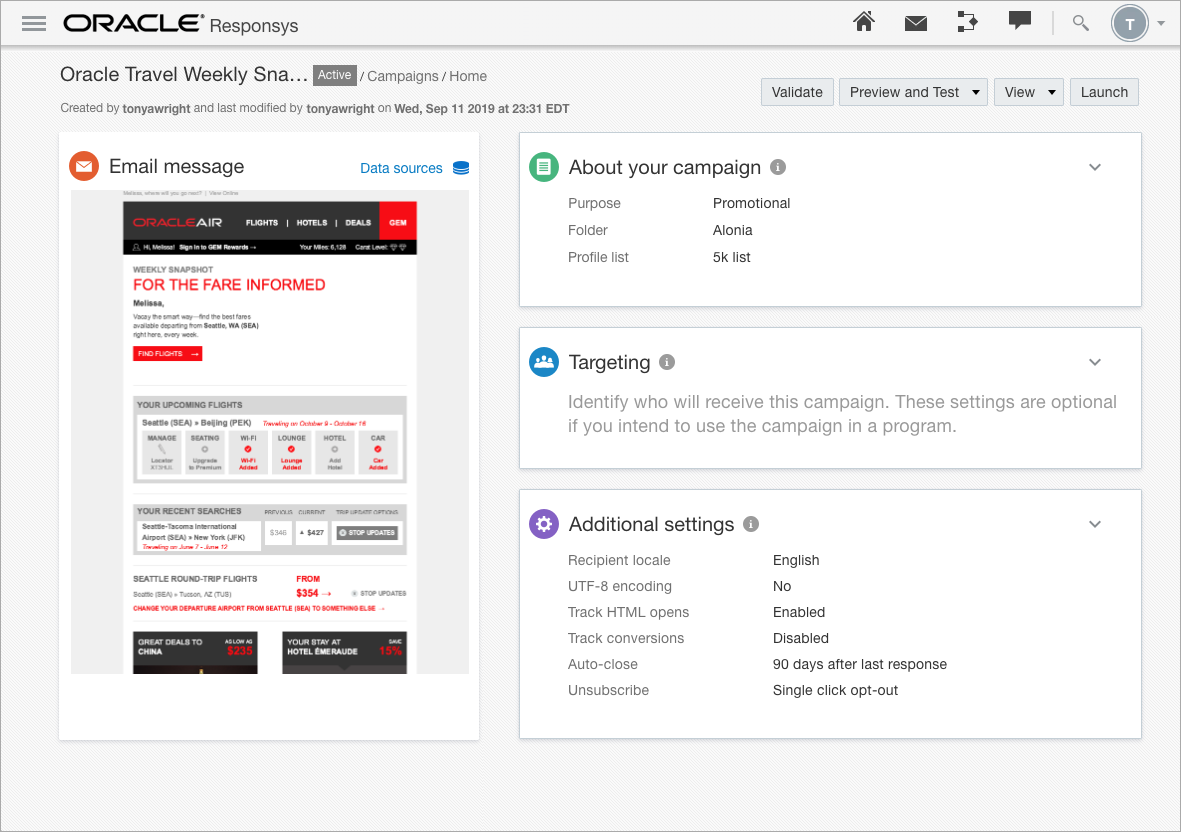Open the Preview and Test dropdown

913,92
